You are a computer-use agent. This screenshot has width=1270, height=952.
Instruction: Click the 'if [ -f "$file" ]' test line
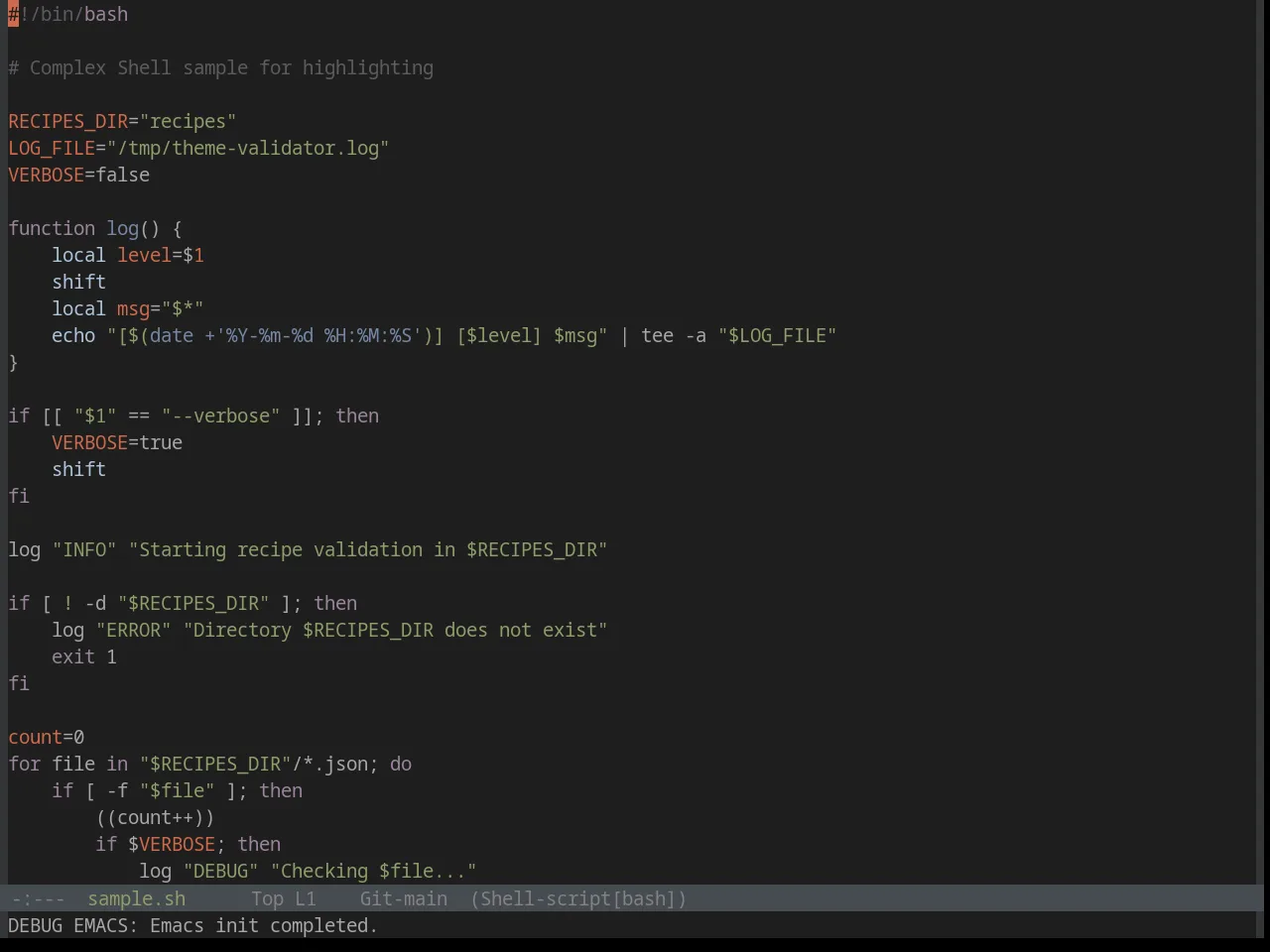178,790
